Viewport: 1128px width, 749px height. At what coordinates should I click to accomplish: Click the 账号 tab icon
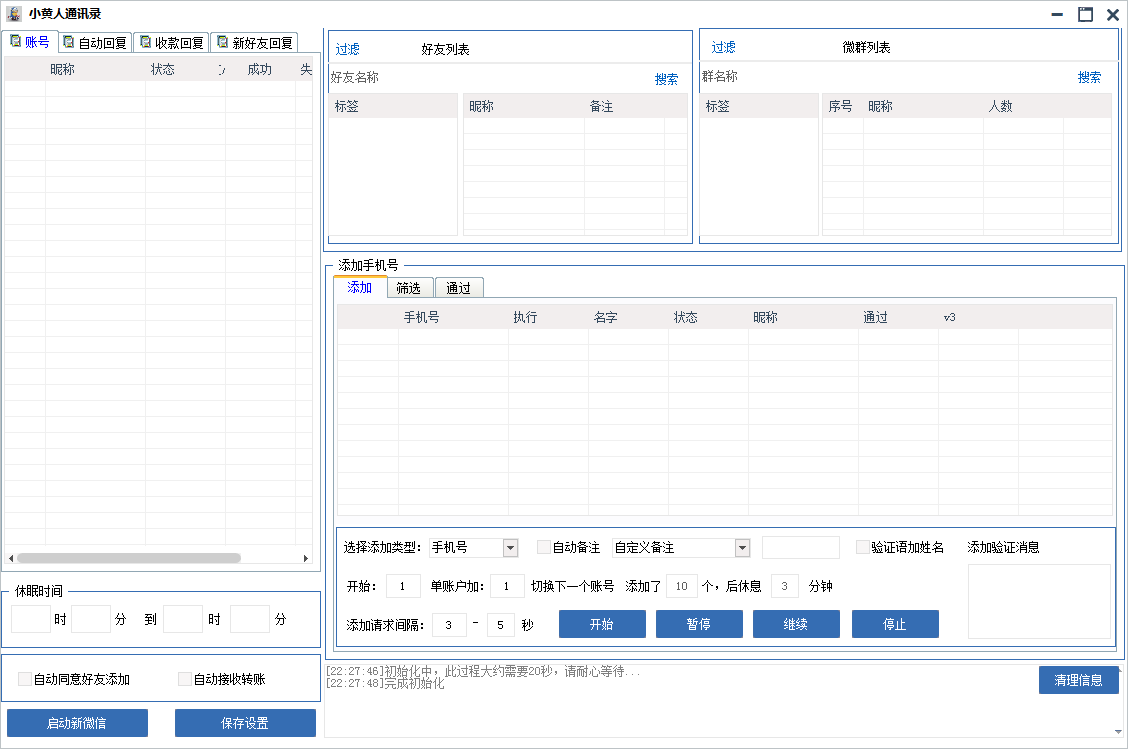[15, 41]
